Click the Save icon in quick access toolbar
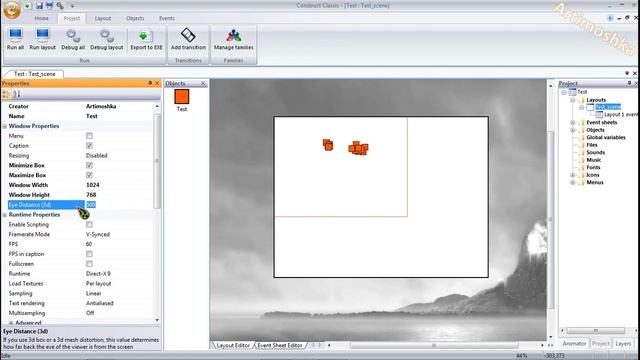 (x=39, y=6)
